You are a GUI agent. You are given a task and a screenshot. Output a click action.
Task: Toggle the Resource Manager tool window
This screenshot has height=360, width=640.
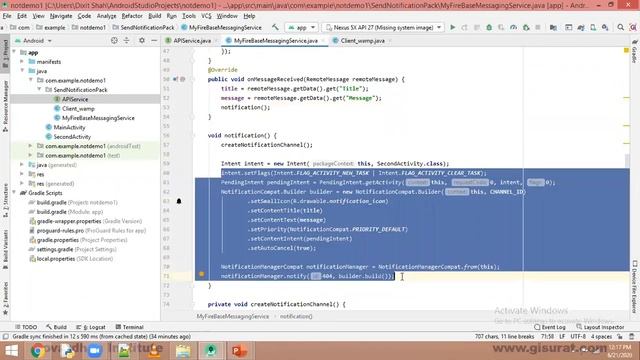(x=5, y=106)
